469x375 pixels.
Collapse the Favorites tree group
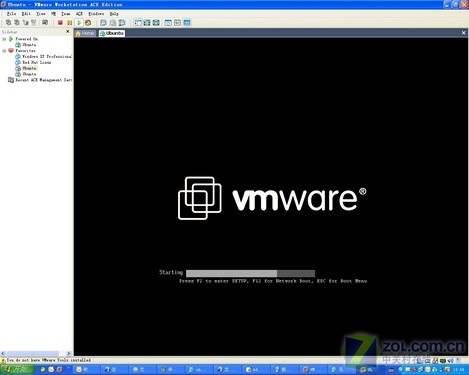pos(4,51)
